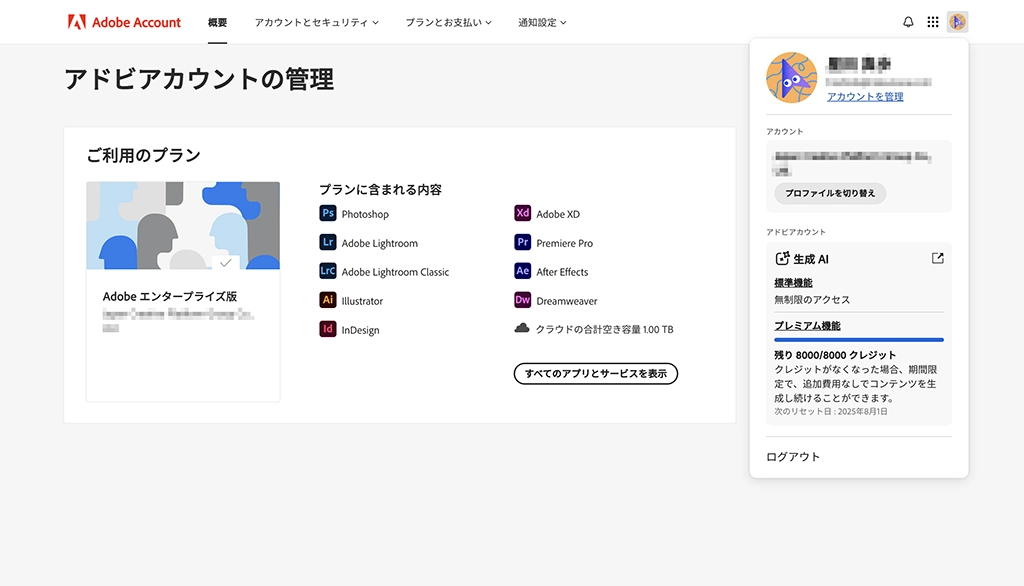This screenshot has width=1024, height=586.
Task: Click 標準機能 link
Action: (x=793, y=283)
